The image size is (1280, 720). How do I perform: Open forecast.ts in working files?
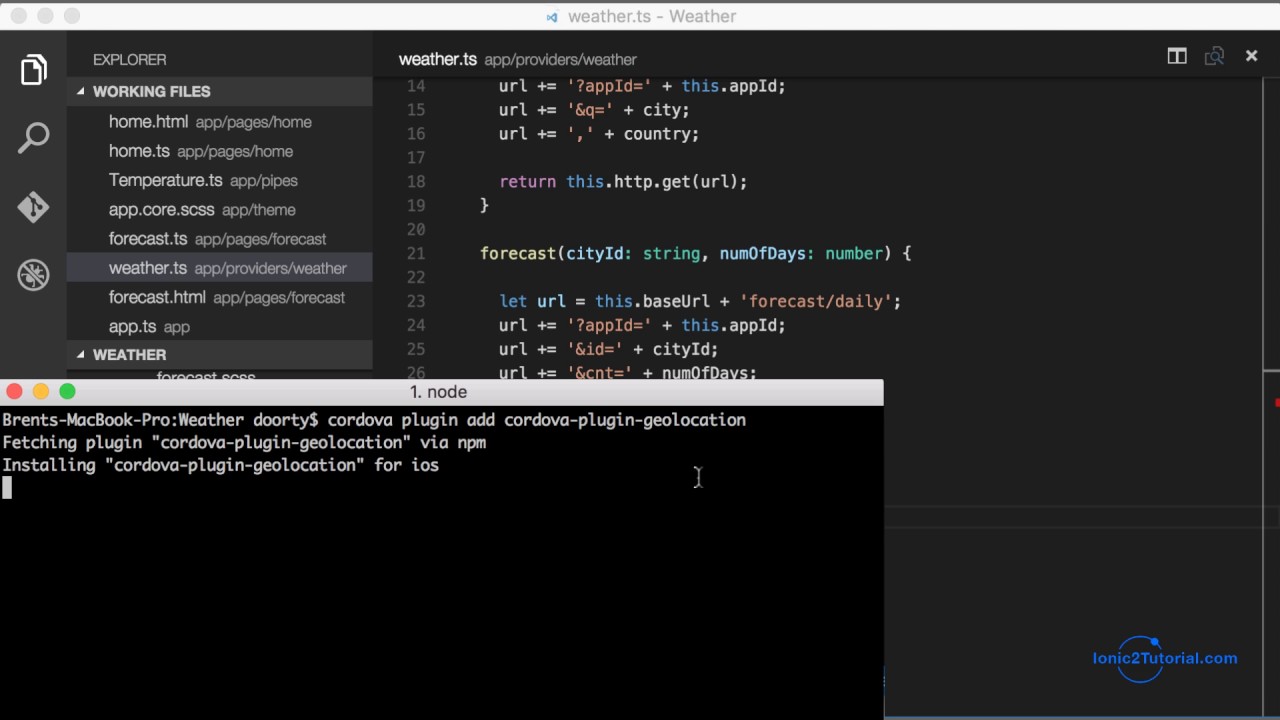(220, 239)
